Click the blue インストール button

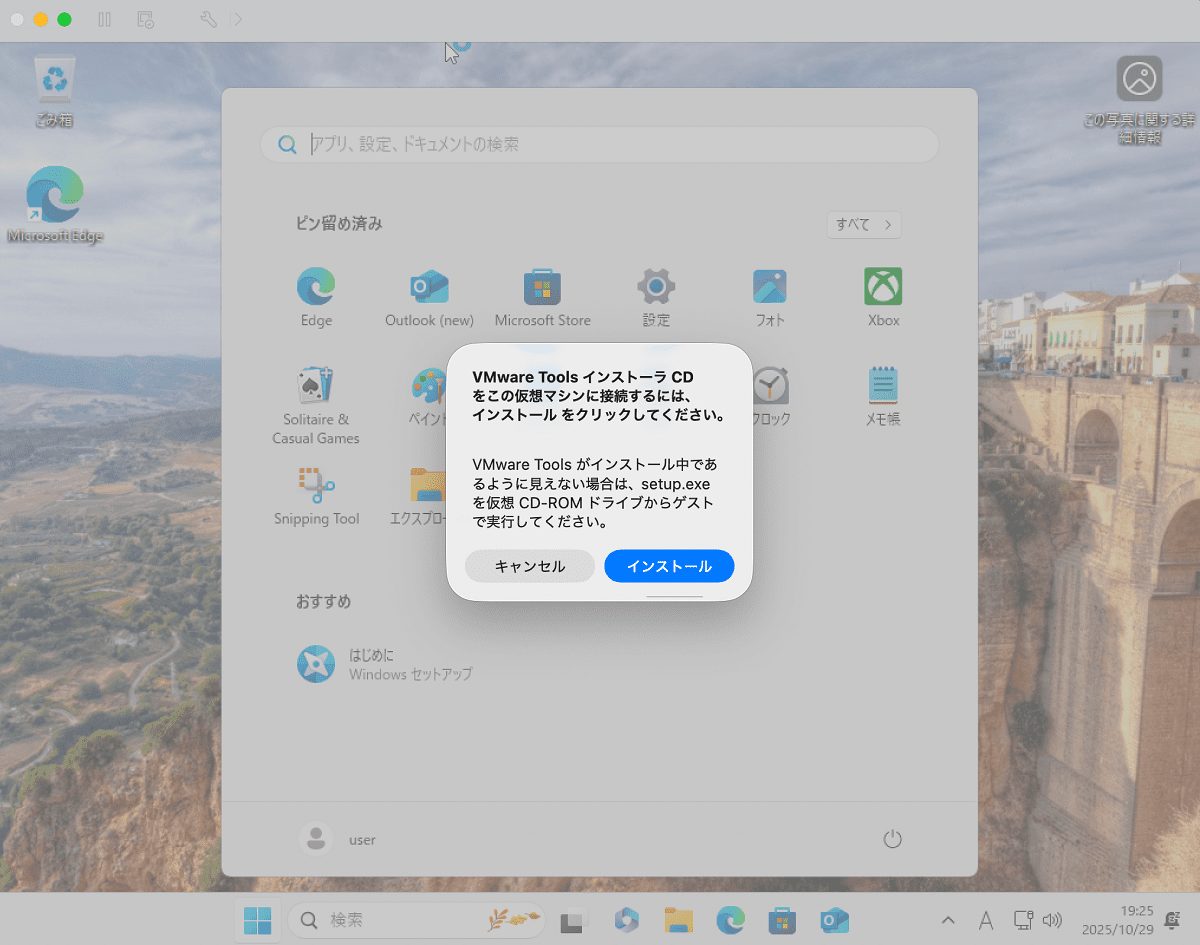pyautogui.click(x=669, y=566)
